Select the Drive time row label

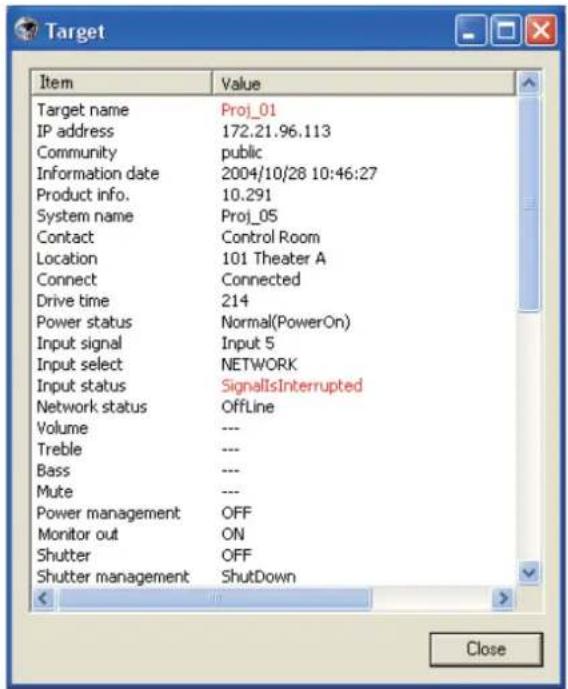72,301
